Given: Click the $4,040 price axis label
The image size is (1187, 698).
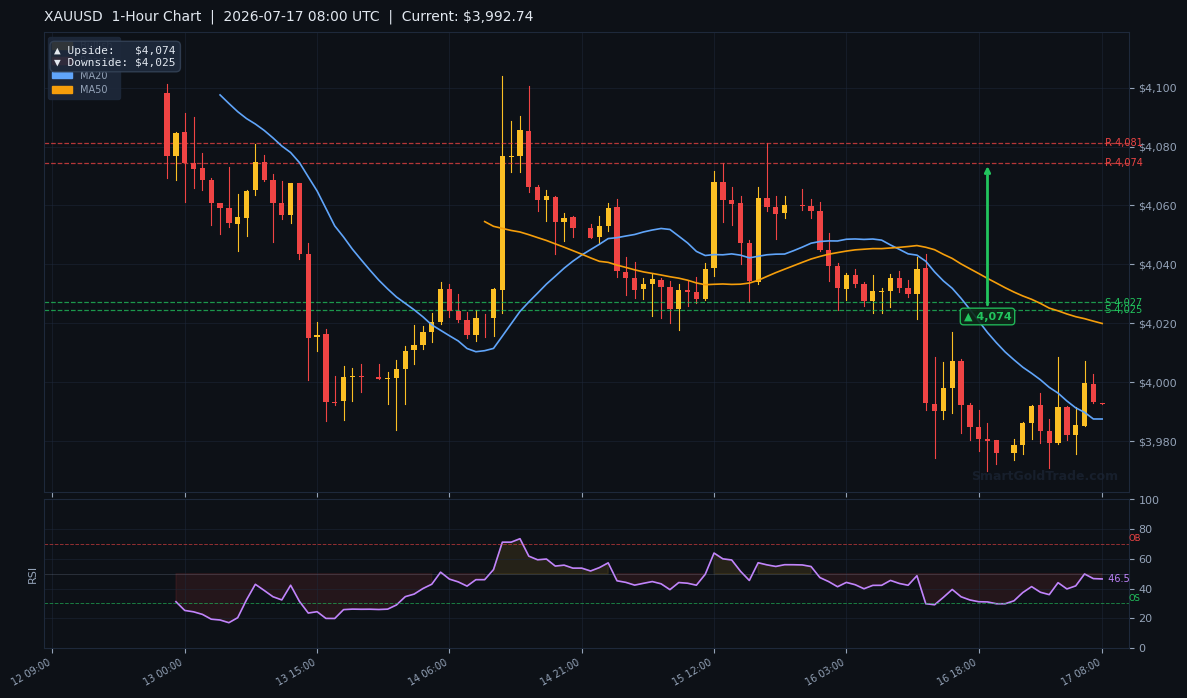Looking at the screenshot, I should pyautogui.click(x=1157, y=265).
